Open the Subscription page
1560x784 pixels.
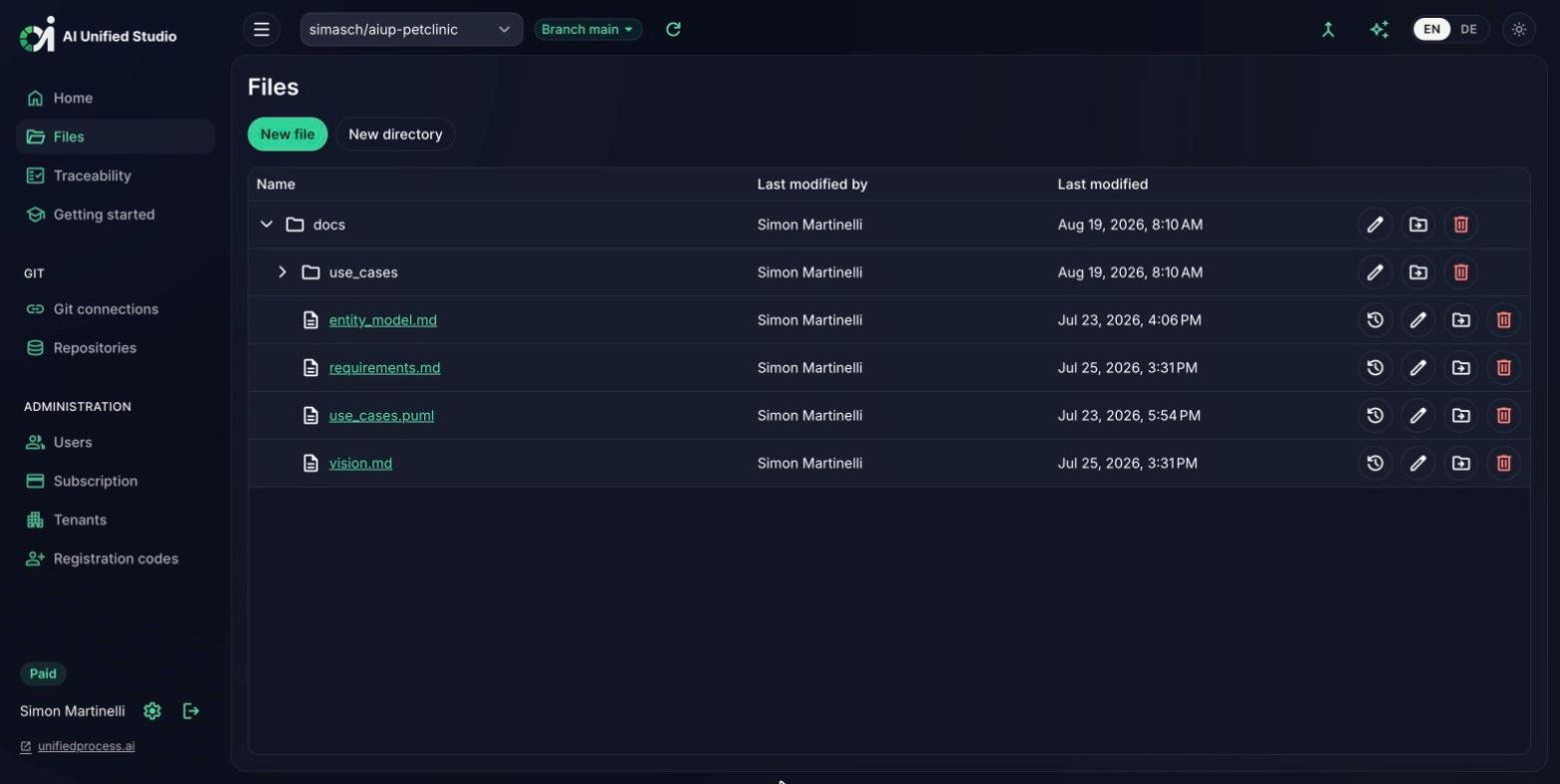point(115,481)
